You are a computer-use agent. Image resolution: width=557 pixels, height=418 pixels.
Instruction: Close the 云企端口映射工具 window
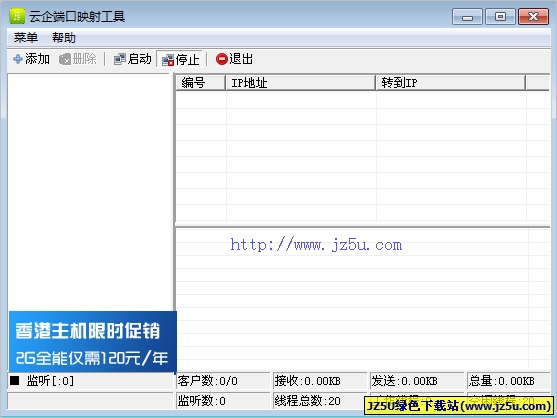533,17
